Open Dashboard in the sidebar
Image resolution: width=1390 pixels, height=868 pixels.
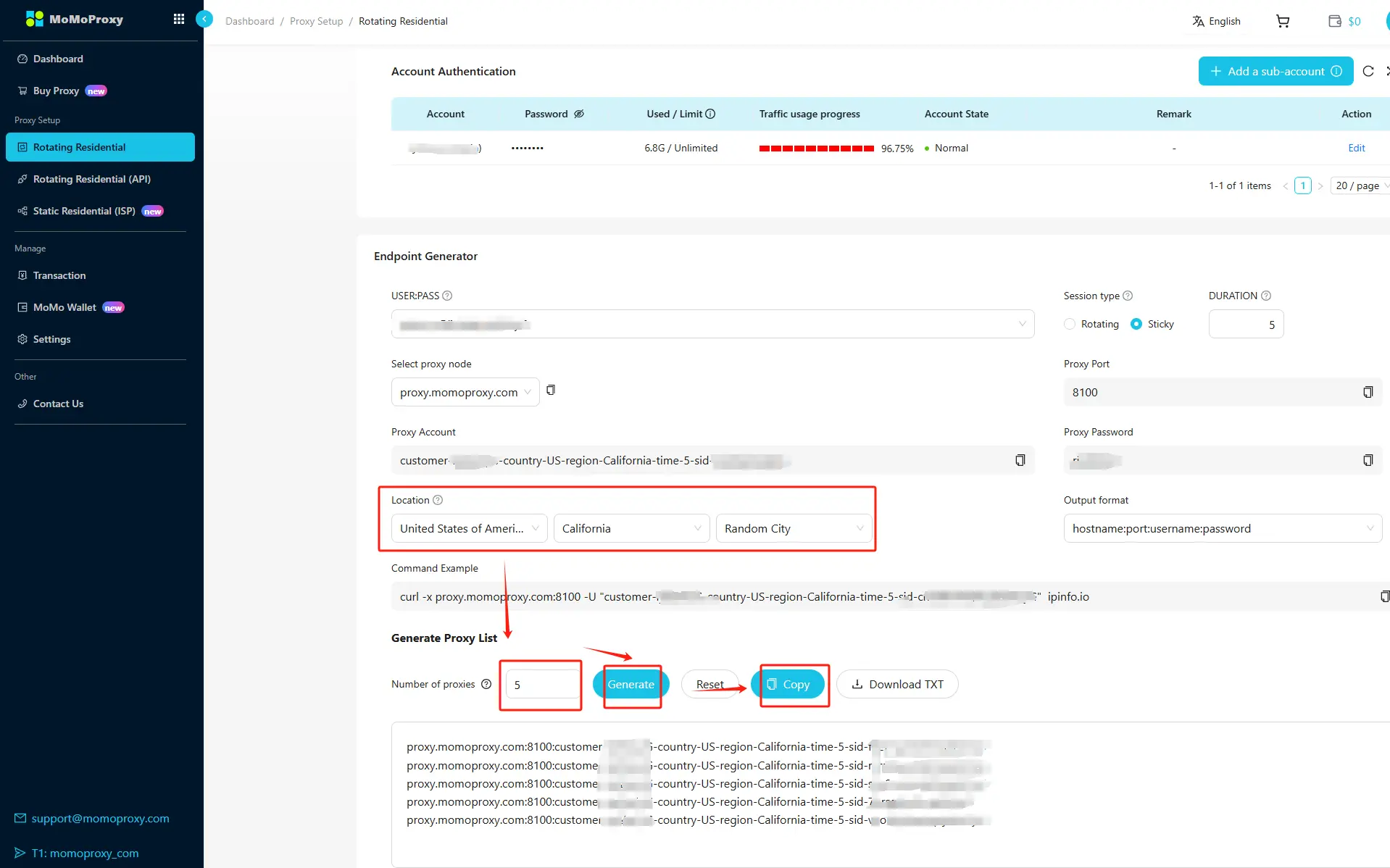click(100, 59)
